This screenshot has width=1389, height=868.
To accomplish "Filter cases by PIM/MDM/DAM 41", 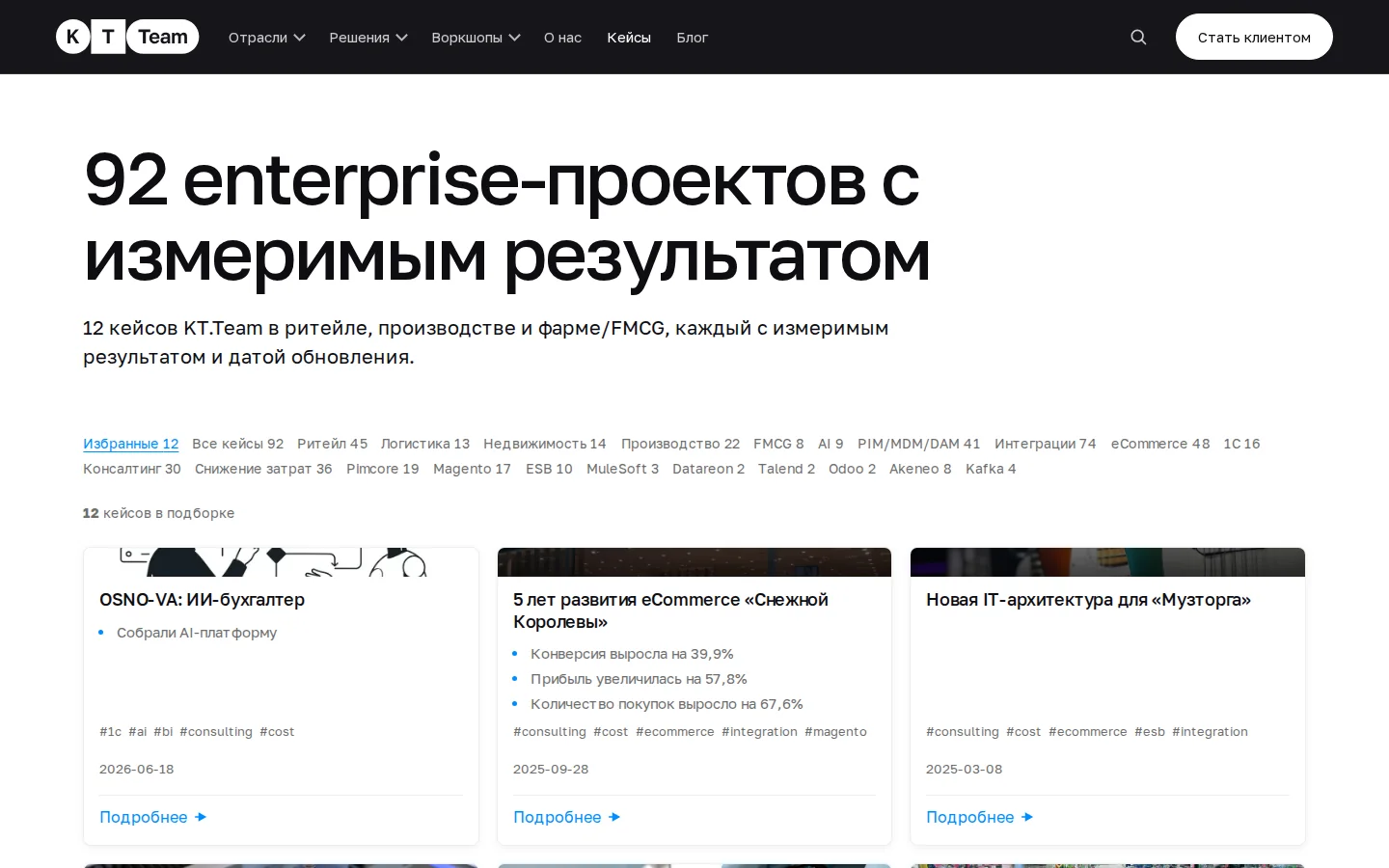I will (918, 444).
